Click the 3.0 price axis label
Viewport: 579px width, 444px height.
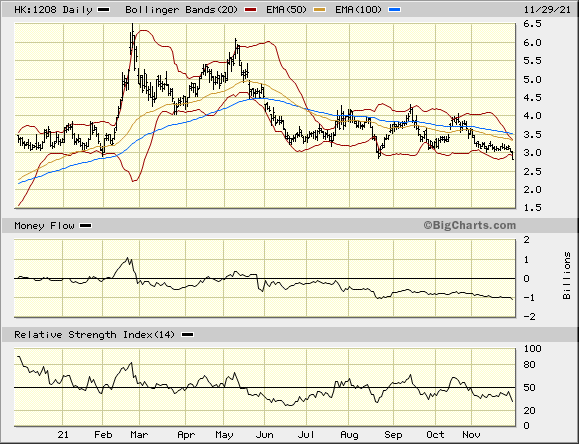pyautogui.click(x=532, y=153)
